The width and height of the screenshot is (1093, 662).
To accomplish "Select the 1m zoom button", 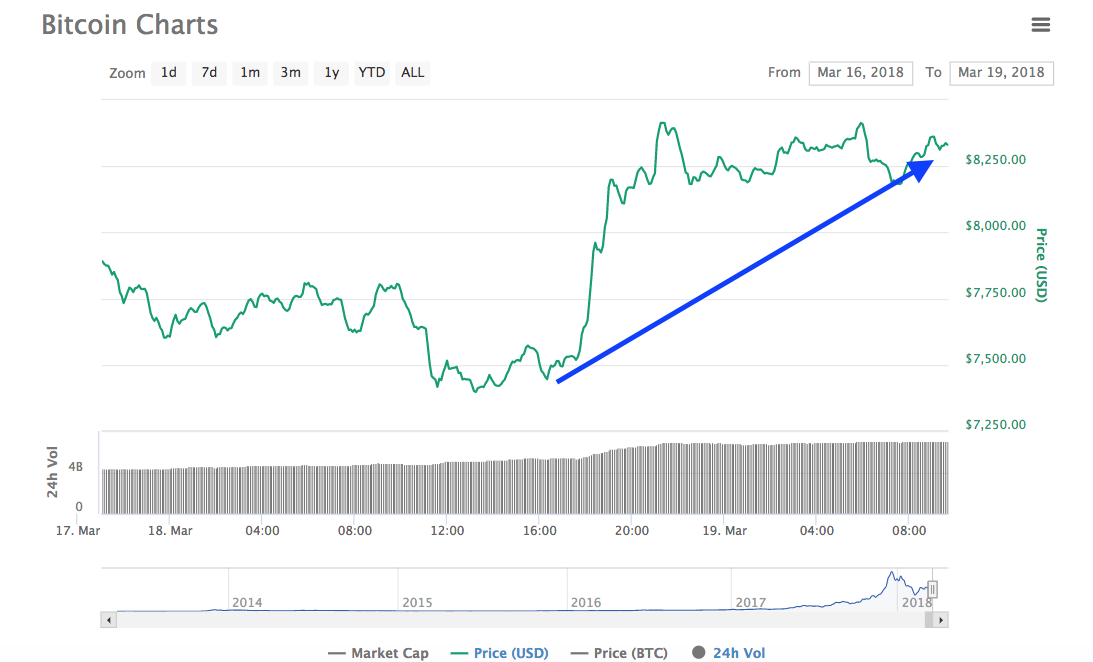I will tap(250, 72).
